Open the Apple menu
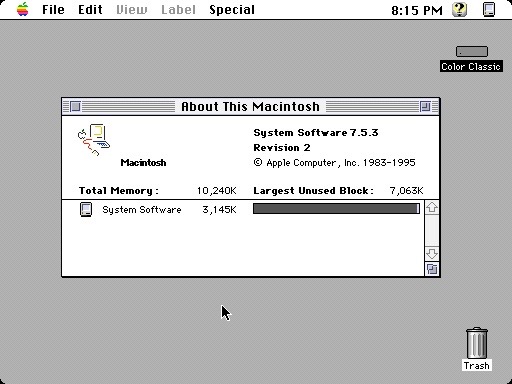The width and height of the screenshot is (512, 384). [23, 9]
